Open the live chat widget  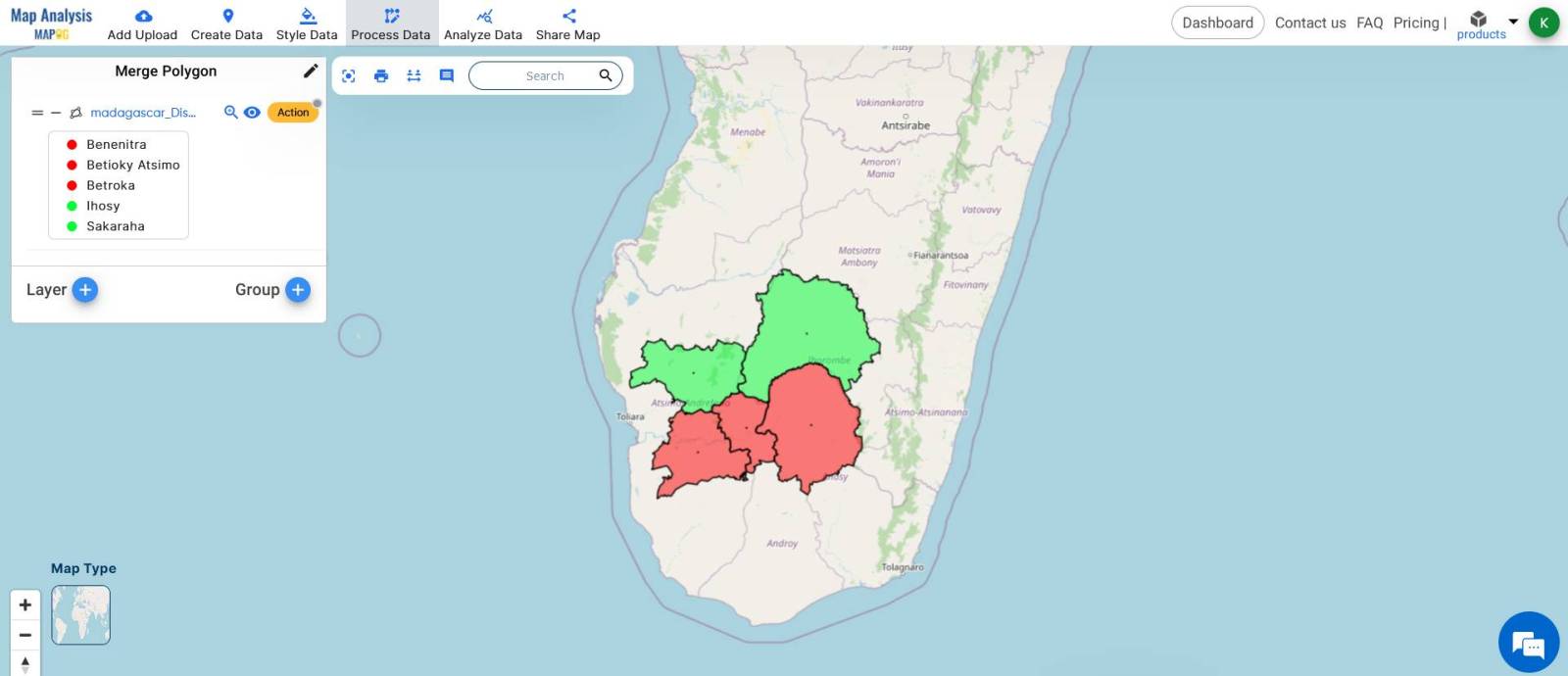coord(1528,643)
